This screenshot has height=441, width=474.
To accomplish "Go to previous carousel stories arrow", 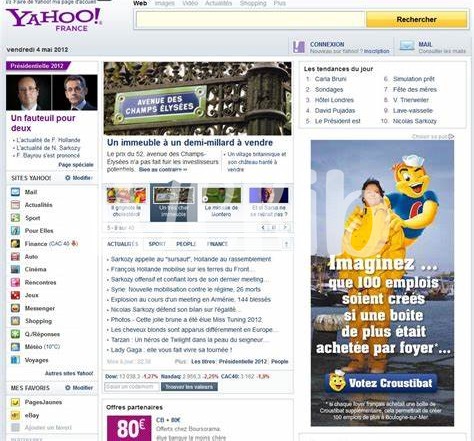I will (263, 228).
